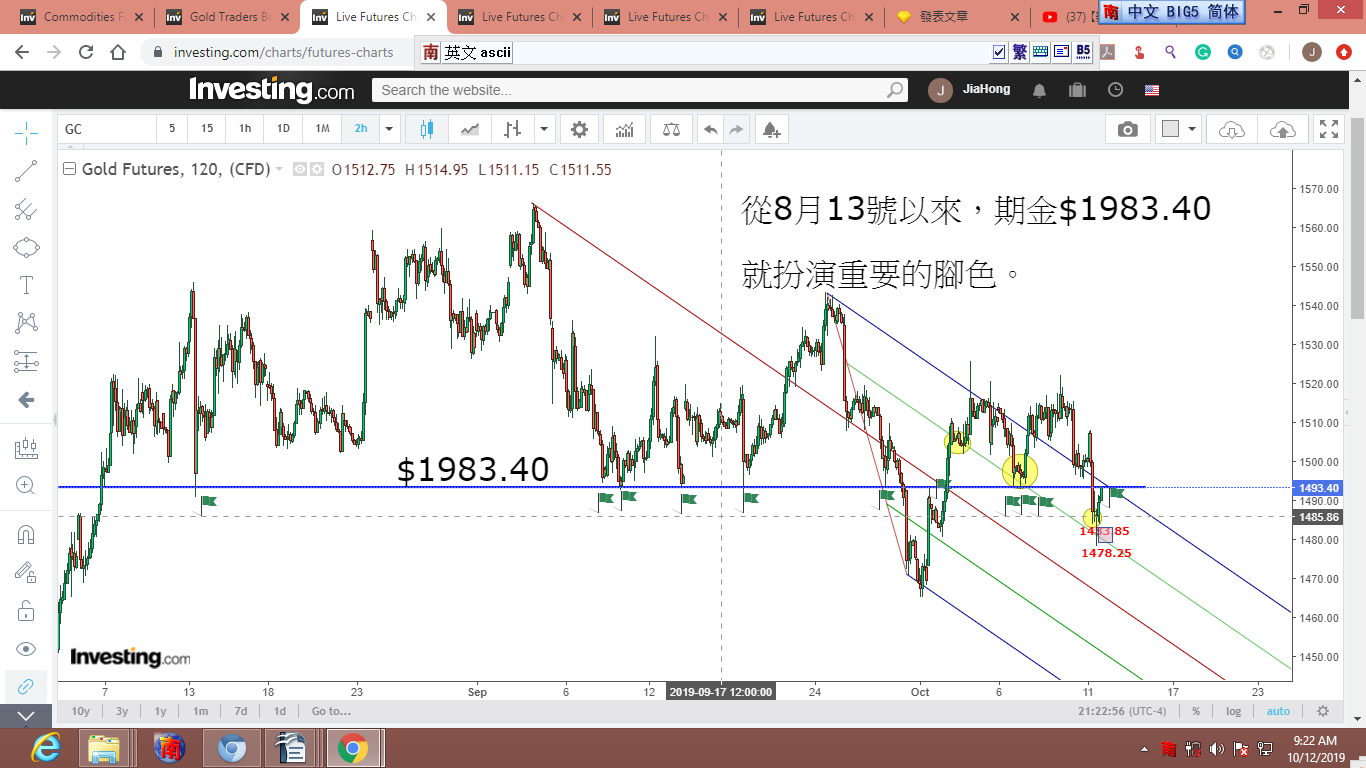The width and height of the screenshot is (1366, 768).
Task: Activate the zoom-in magnifier tool
Action: 26,486
